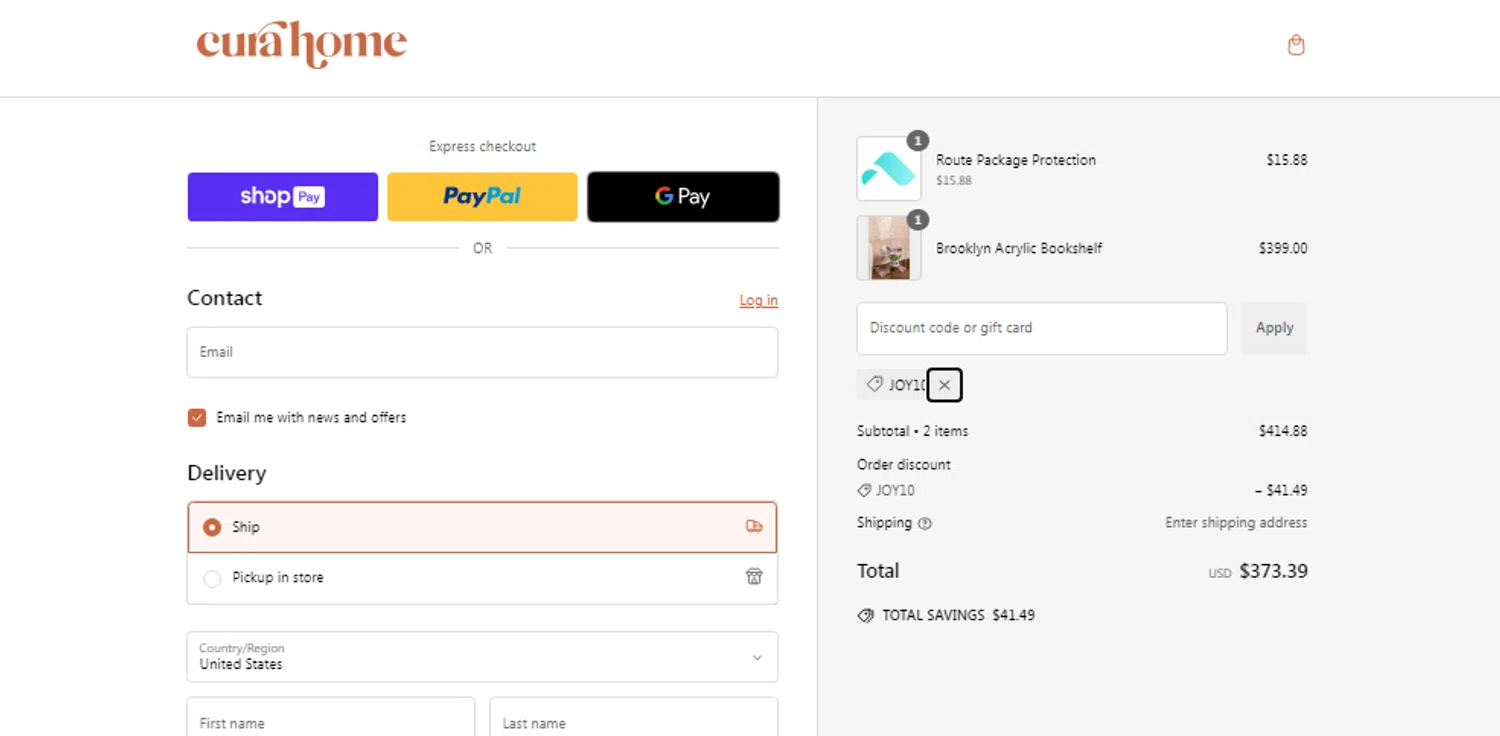Click the truck icon in Ship option
The width and height of the screenshot is (1500, 736).
[x=754, y=527]
